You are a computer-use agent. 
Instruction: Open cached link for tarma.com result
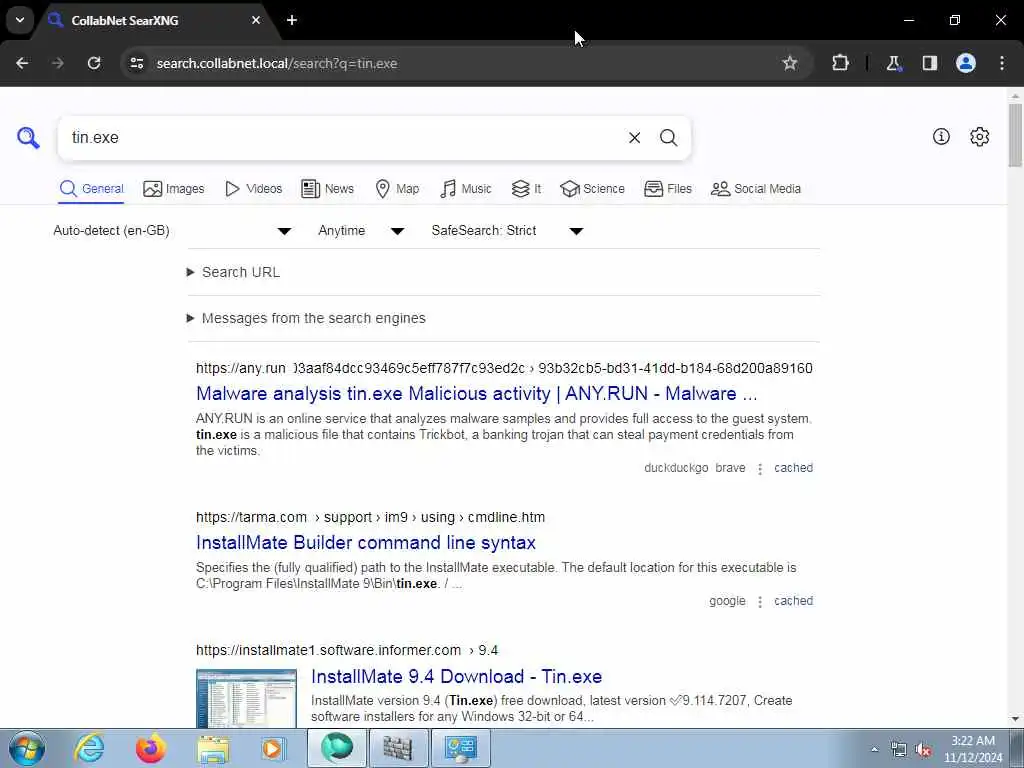[793, 601]
